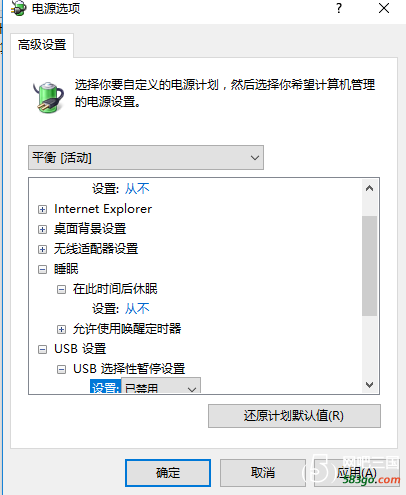Click the scrollbar down arrow in settings list
Viewport: 406px width, 495px height.
(x=369, y=385)
